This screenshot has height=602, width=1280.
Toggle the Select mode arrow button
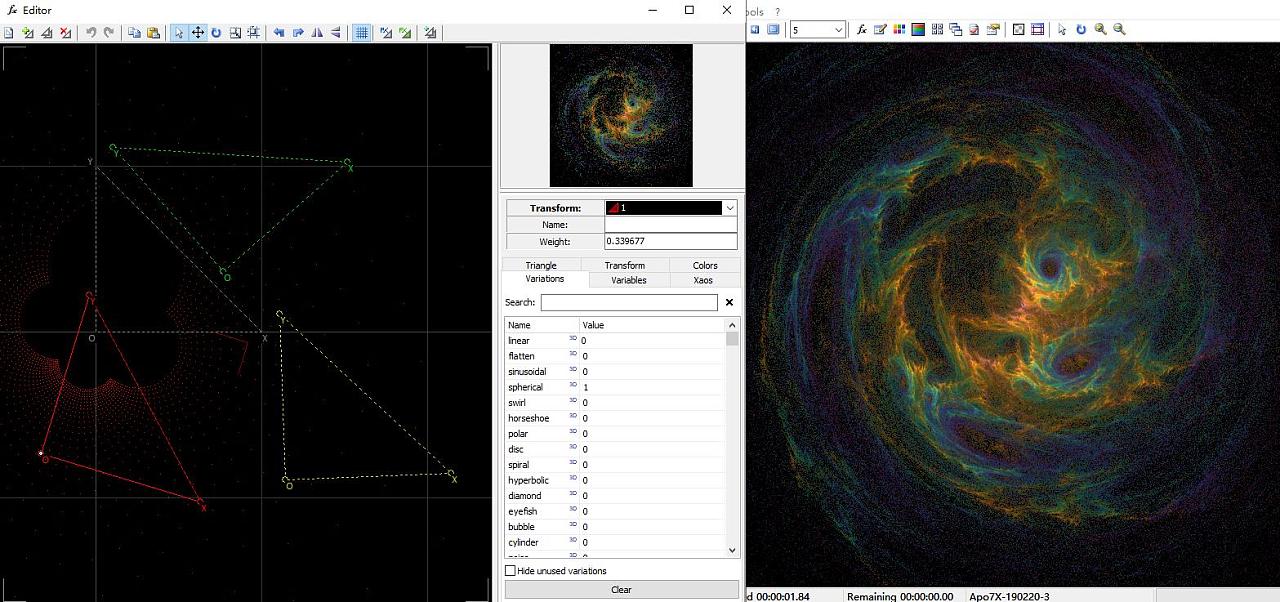[179, 33]
